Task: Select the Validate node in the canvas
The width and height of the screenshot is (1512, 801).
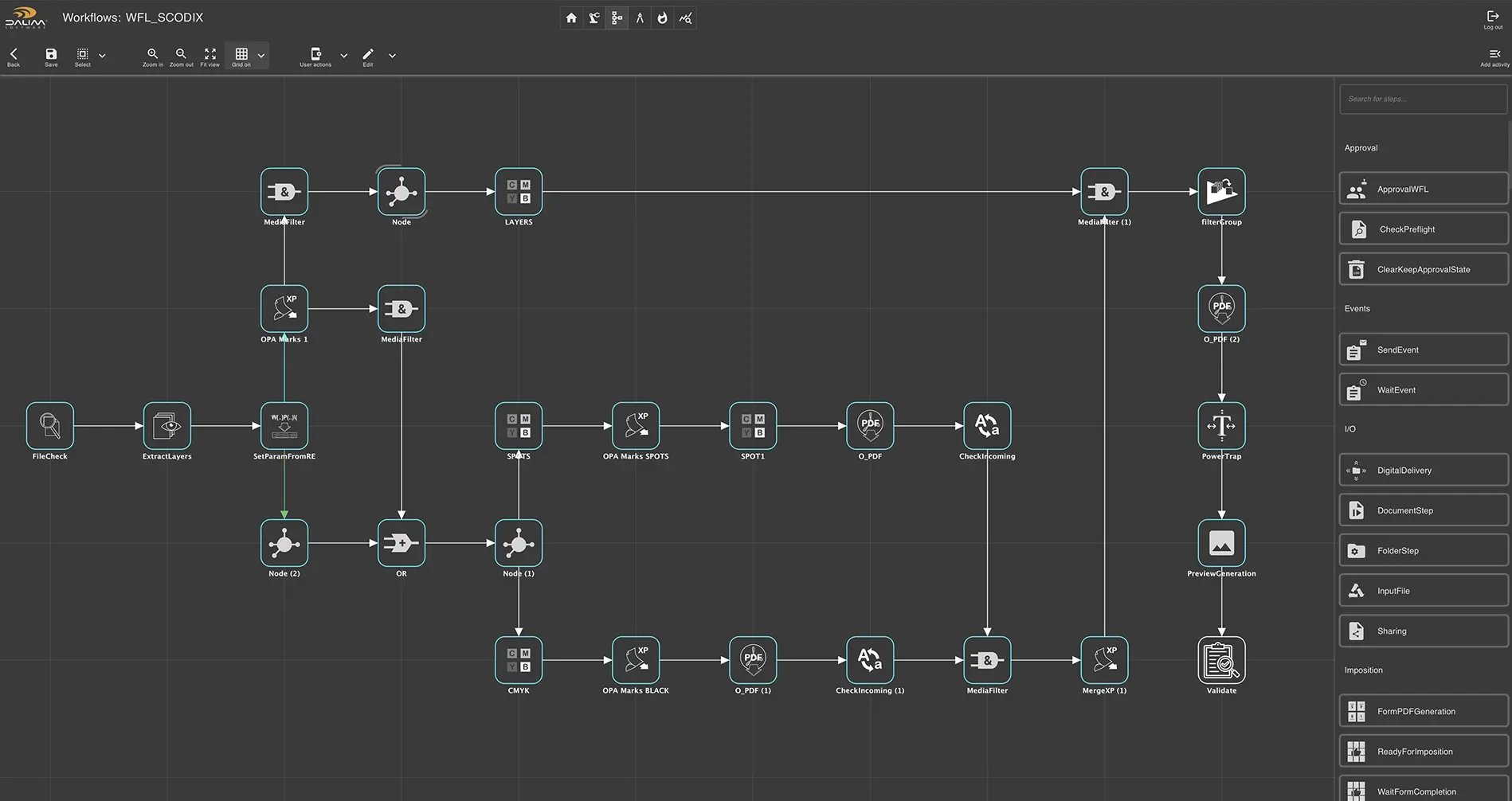Action: 1221,660
